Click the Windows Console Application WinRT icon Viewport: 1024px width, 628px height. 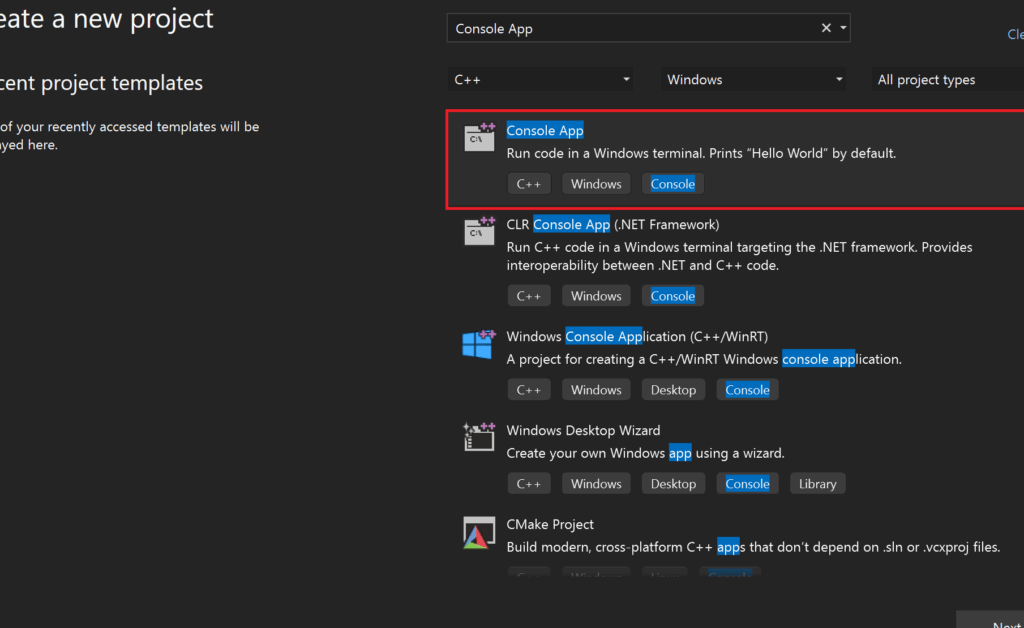(x=479, y=343)
